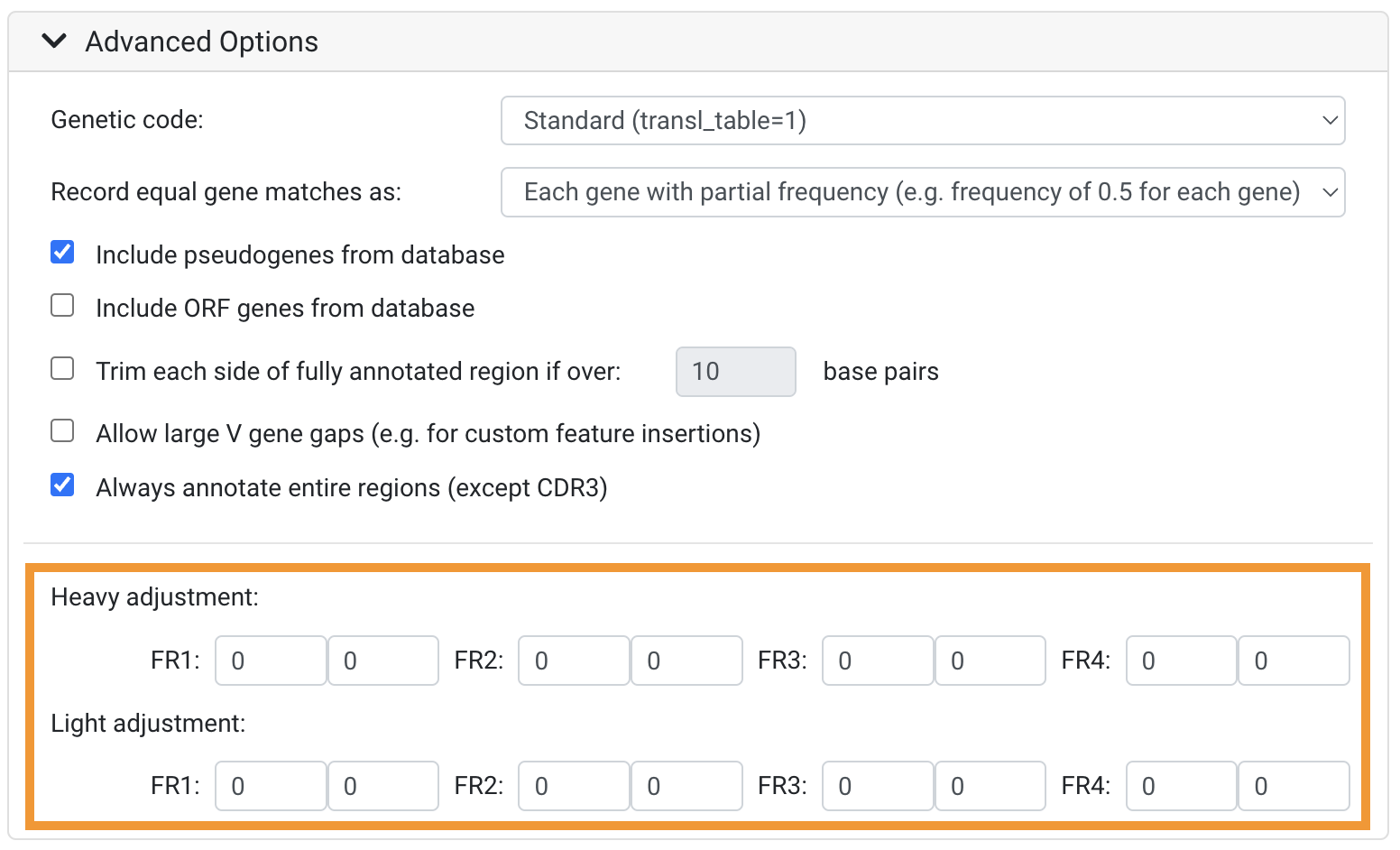The image size is (1400, 850).
Task: Uncheck Always annotate entire regions option
Action: pyautogui.click(x=62, y=485)
